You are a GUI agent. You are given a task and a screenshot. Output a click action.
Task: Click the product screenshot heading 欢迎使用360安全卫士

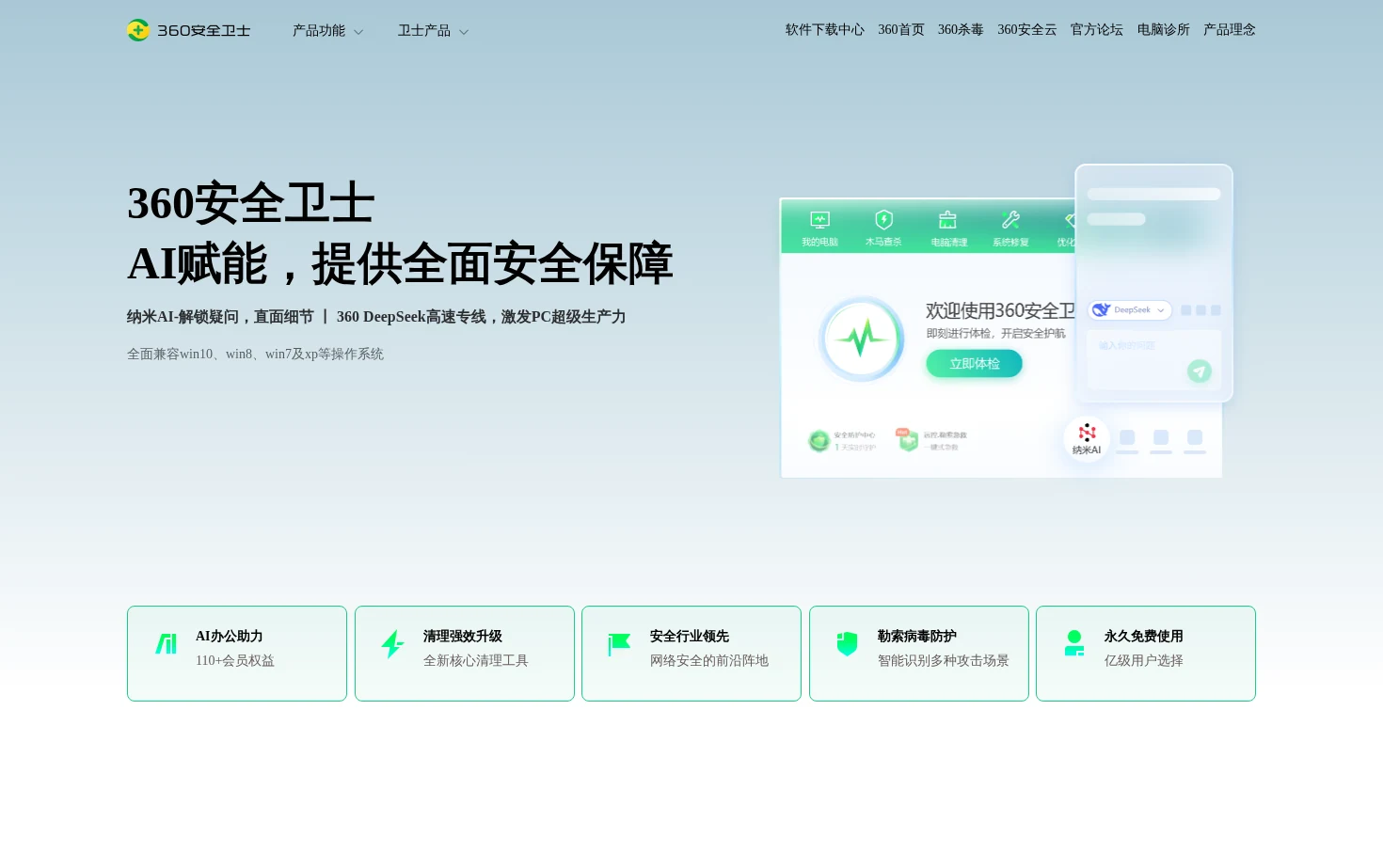click(x=1000, y=311)
